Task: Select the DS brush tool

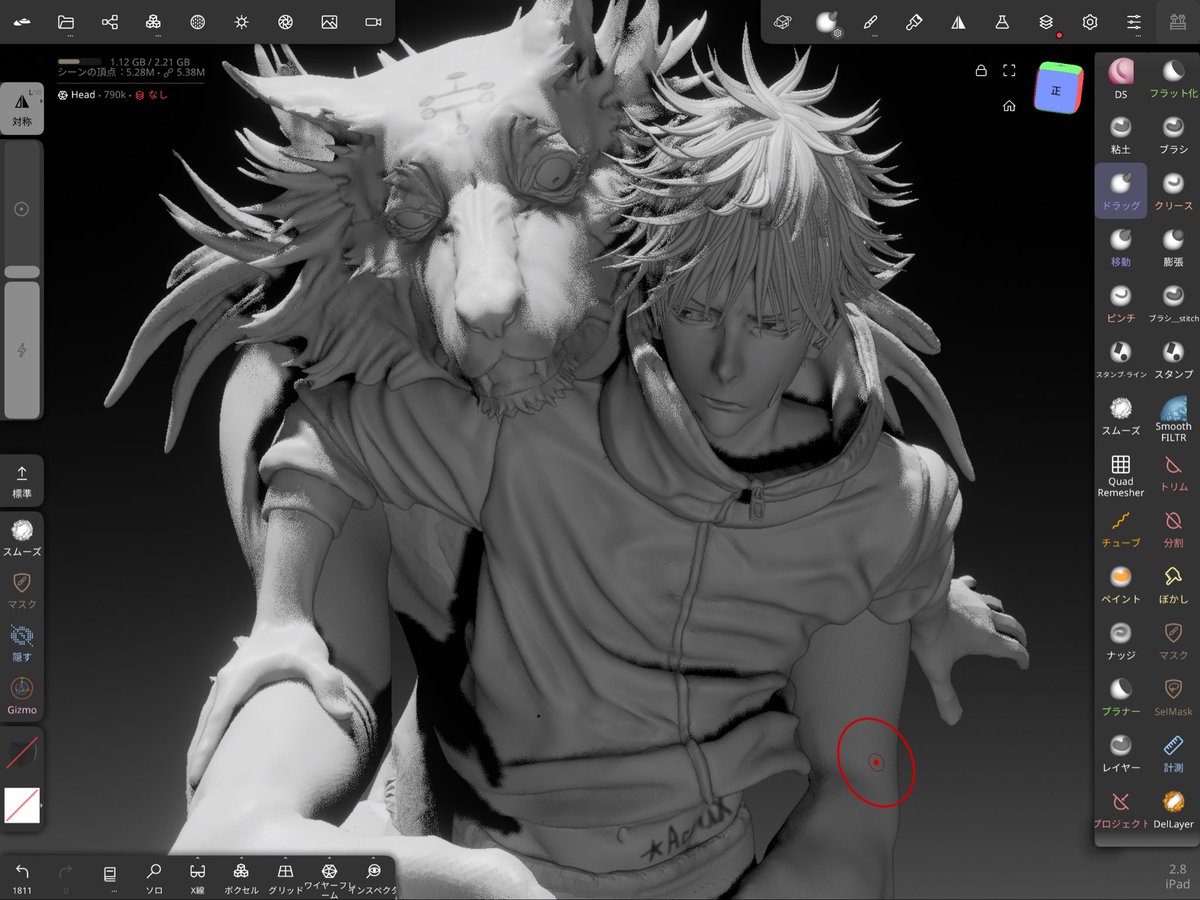Action: click(1121, 79)
